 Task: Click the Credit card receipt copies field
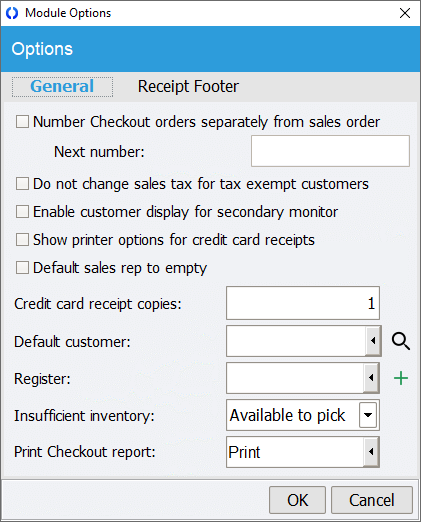pos(303,303)
